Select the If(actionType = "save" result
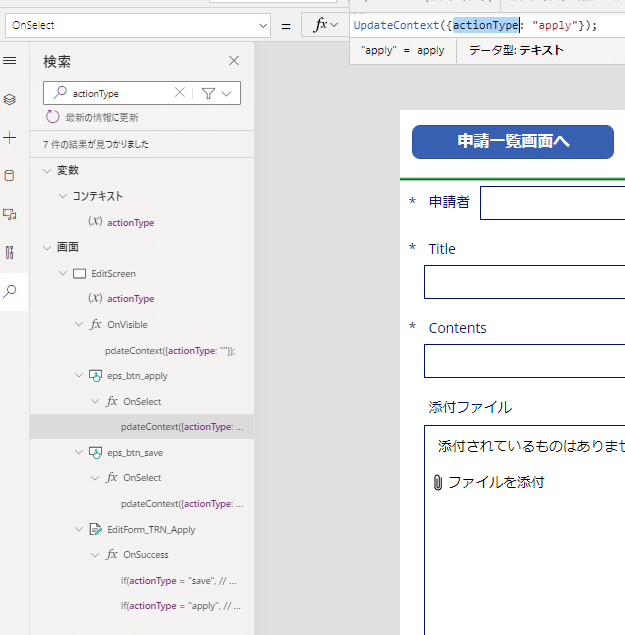 178,581
